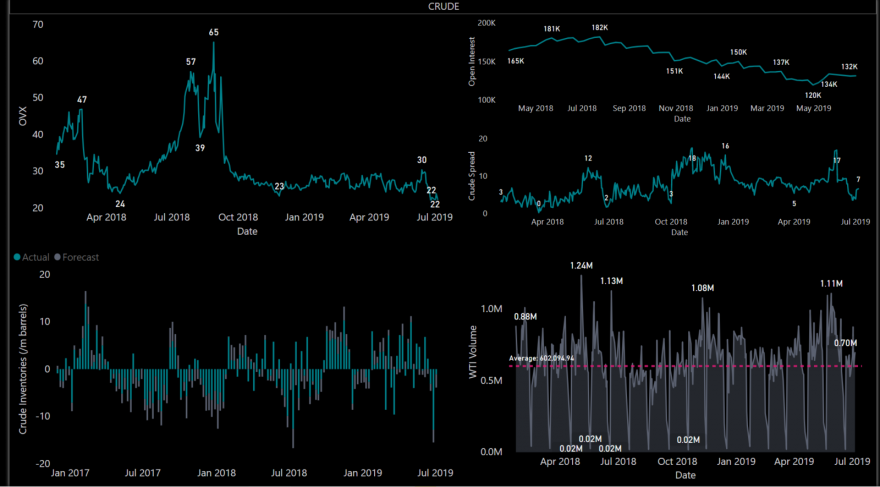
Task: Click the 120K open interest low point
Action: pyautogui.click(x=813, y=95)
